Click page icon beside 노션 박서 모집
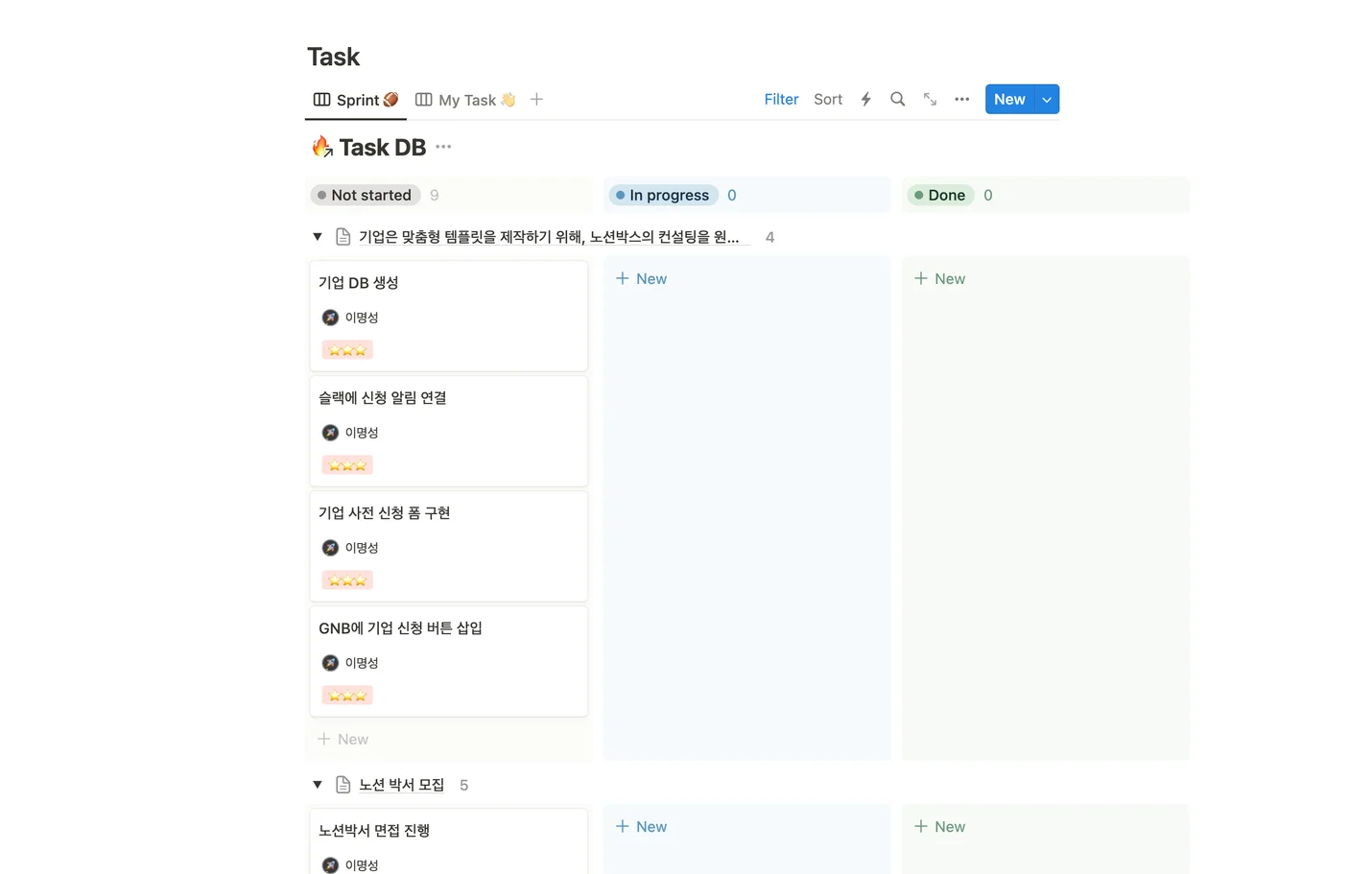1372x874 pixels. coord(343,785)
